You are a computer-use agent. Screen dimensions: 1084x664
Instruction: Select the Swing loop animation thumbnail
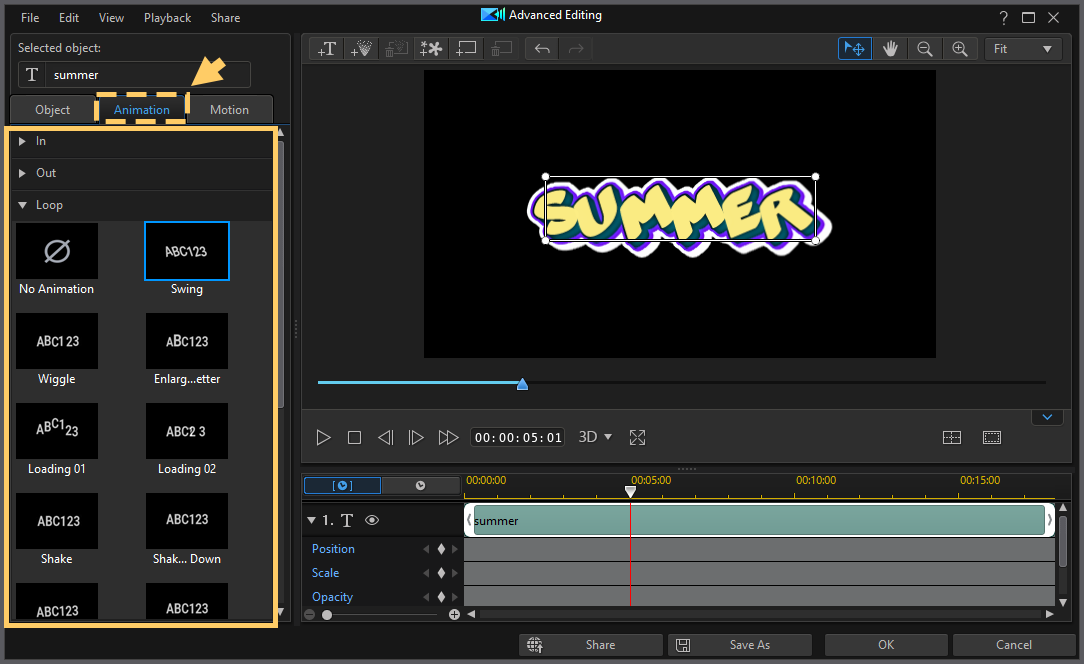click(x=187, y=251)
